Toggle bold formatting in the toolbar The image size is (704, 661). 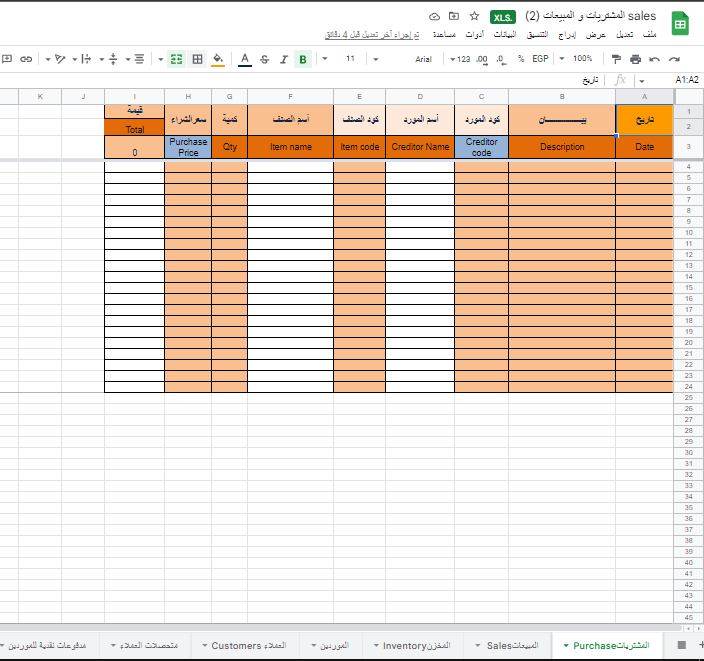point(303,59)
